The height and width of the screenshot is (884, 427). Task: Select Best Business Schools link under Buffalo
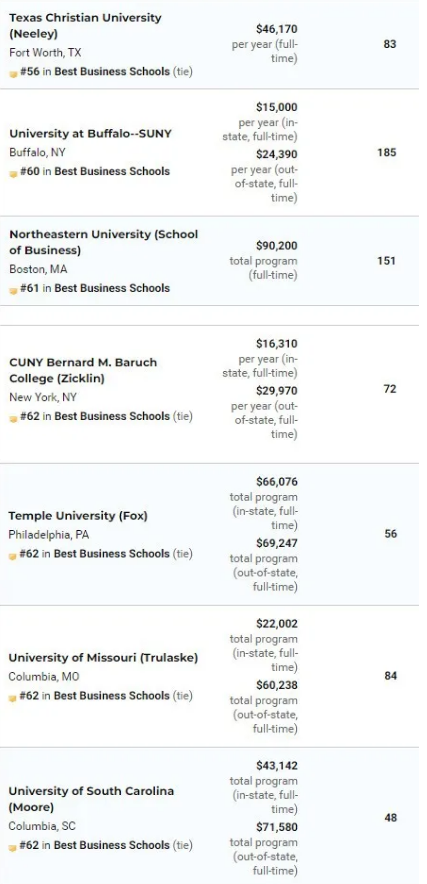(x=112, y=171)
